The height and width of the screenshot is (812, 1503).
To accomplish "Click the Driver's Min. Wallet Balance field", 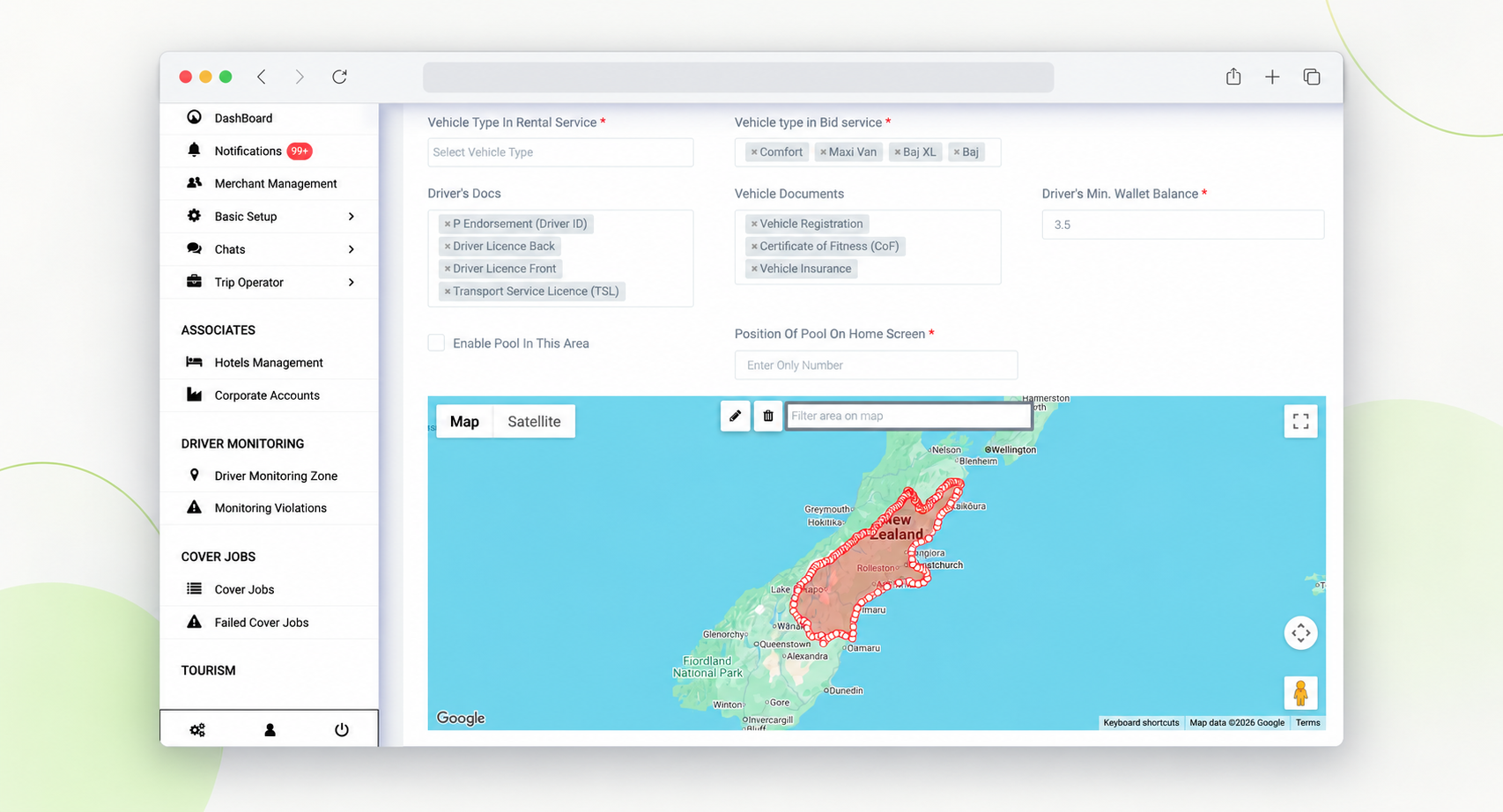I will (1182, 225).
